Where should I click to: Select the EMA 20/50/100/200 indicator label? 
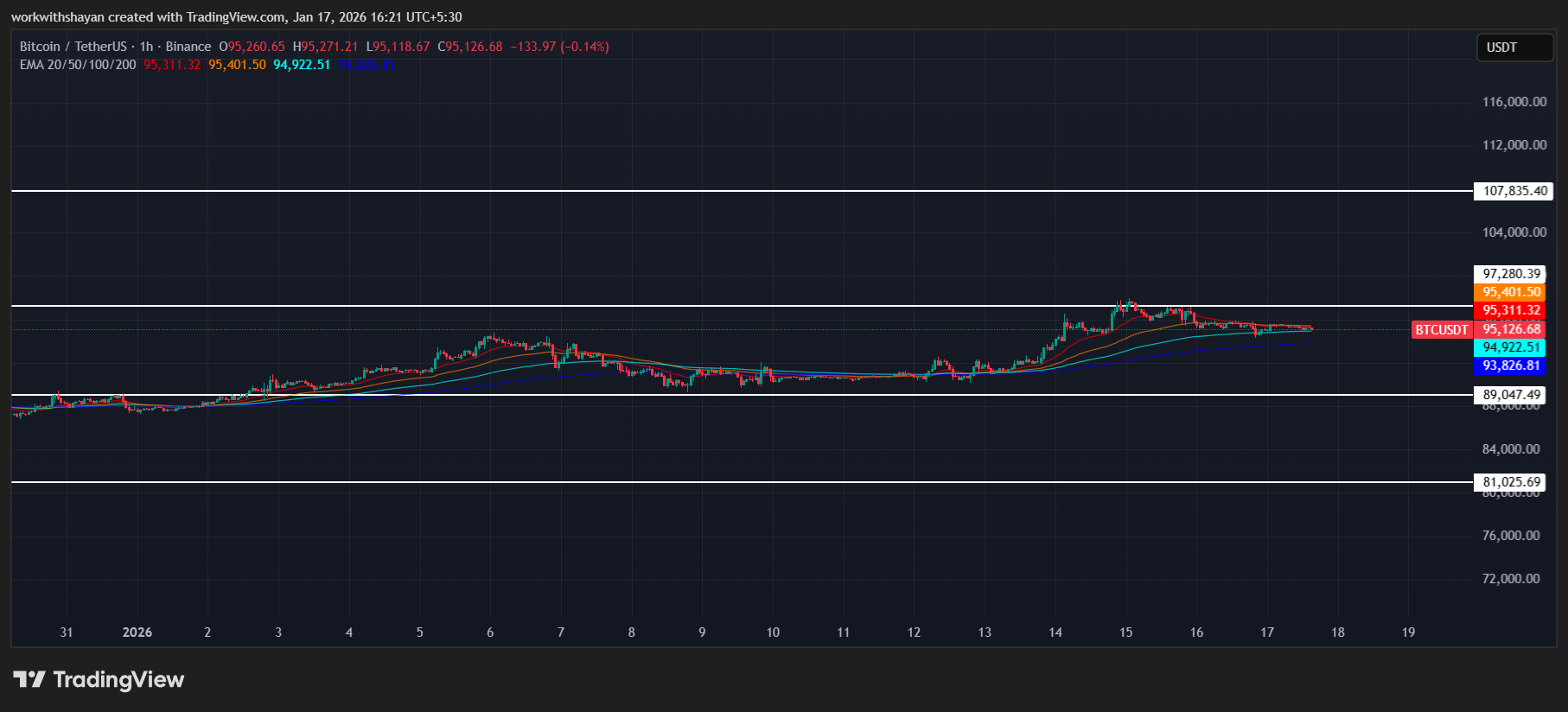click(x=78, y=65)
